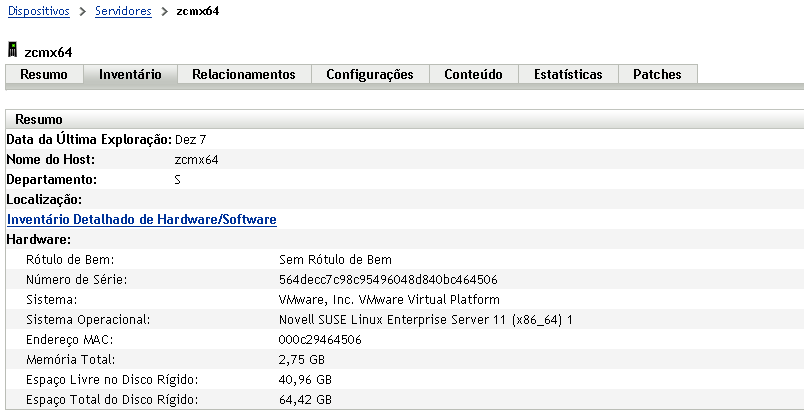Click zcmx64 at the end of the breadcrumb

(x=196, y=11)
